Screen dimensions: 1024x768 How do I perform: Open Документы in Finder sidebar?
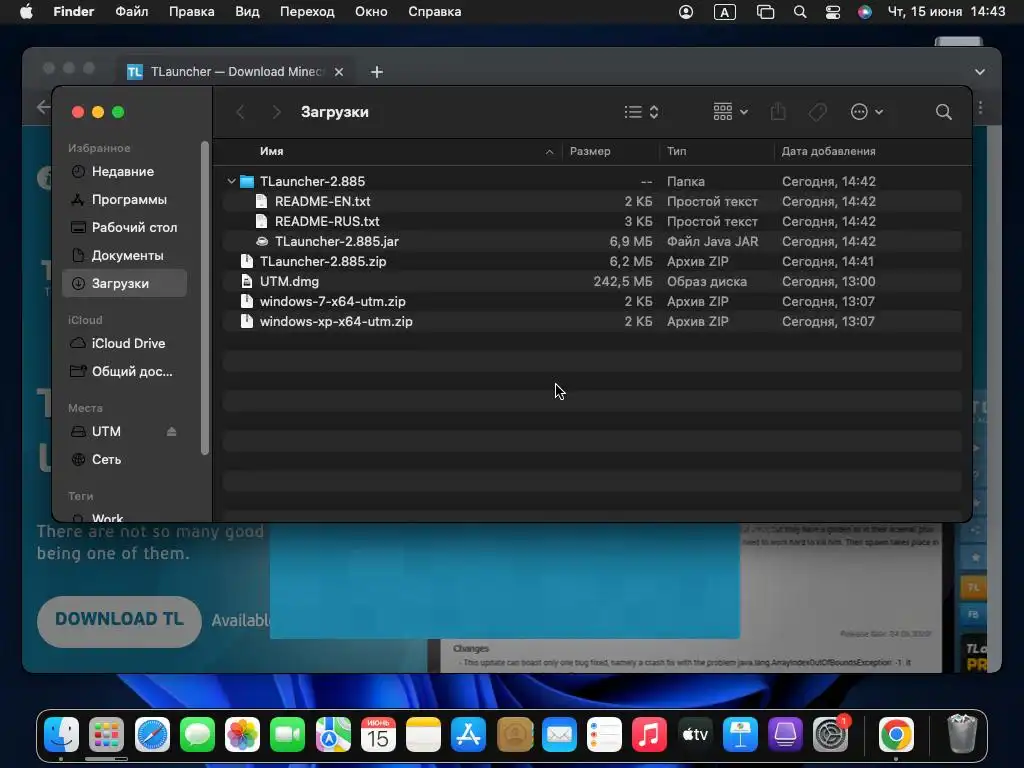(125, 255)
